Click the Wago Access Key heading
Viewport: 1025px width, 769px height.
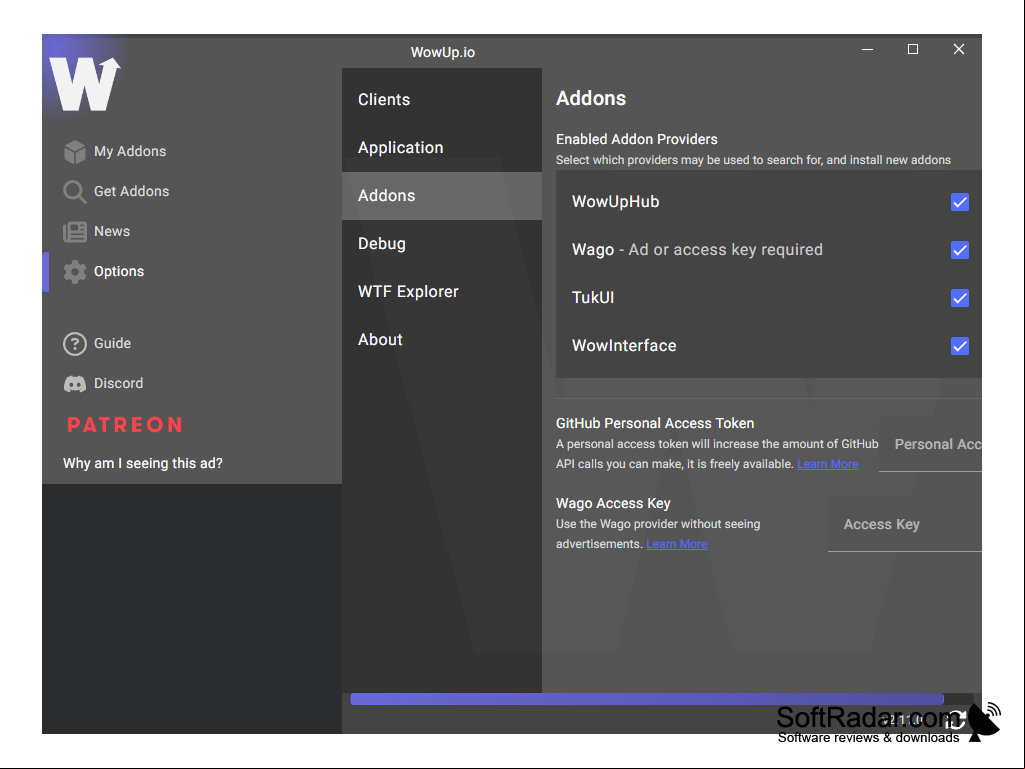point(613,503)
